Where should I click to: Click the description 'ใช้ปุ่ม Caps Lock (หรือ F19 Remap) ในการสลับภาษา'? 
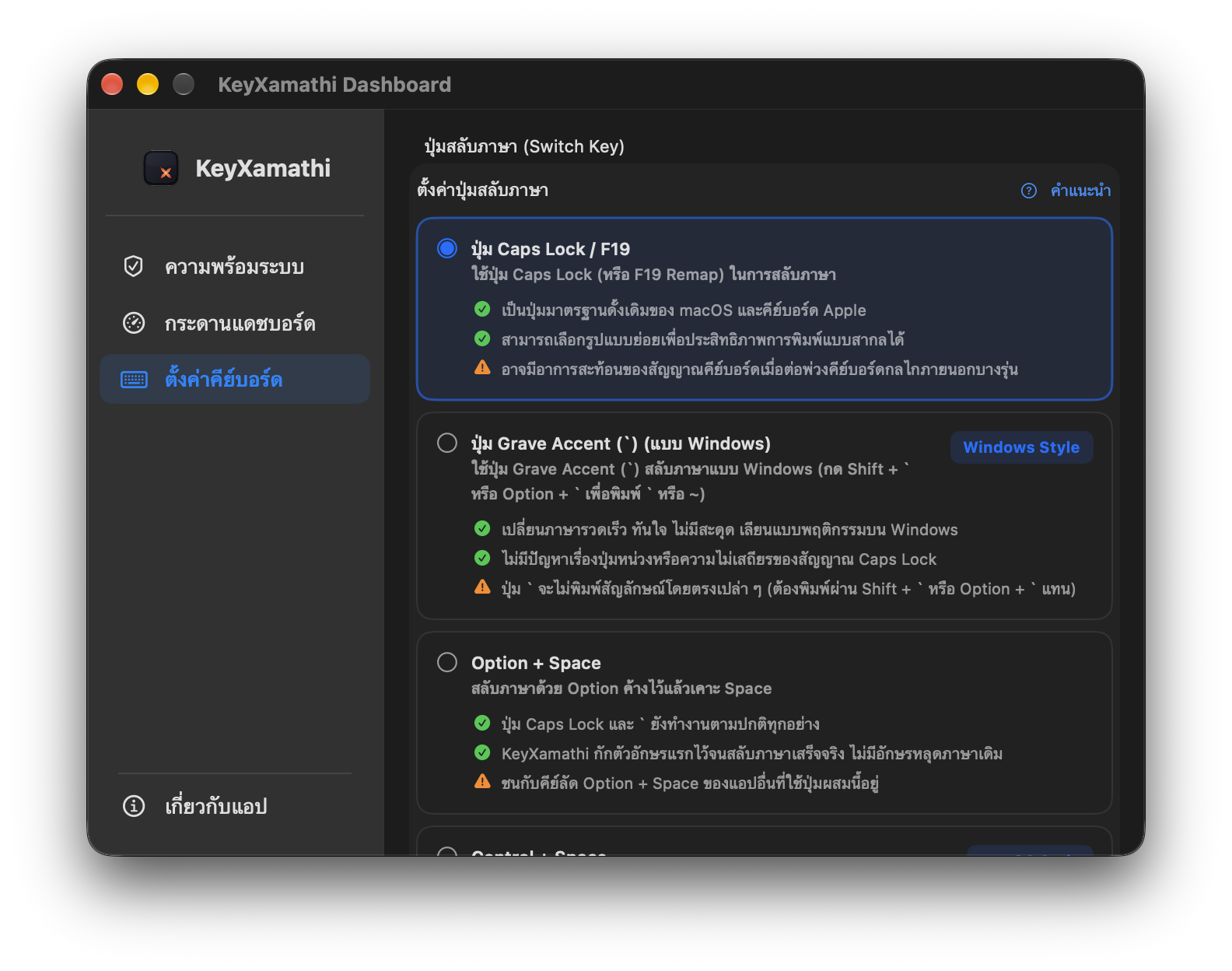(x=653, y=275)
